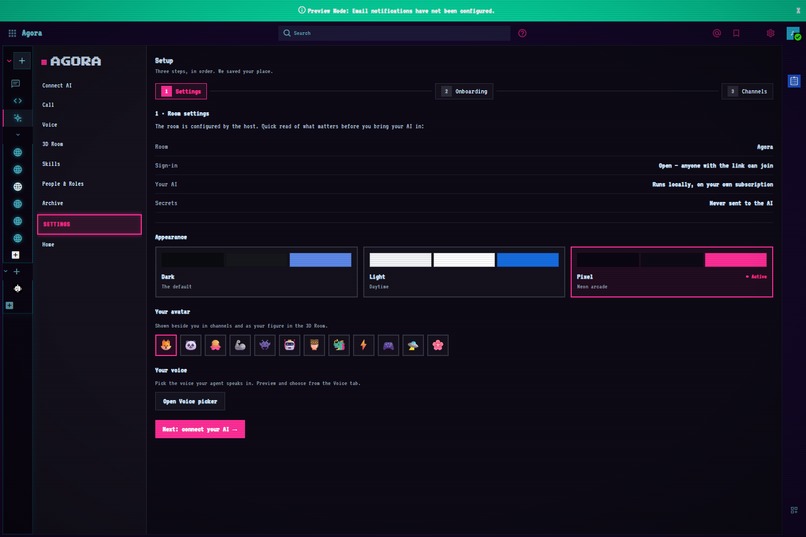Screen dimensions: 806x537
Task: Choose the octopus avatar
Action: [x=215, y=345]
